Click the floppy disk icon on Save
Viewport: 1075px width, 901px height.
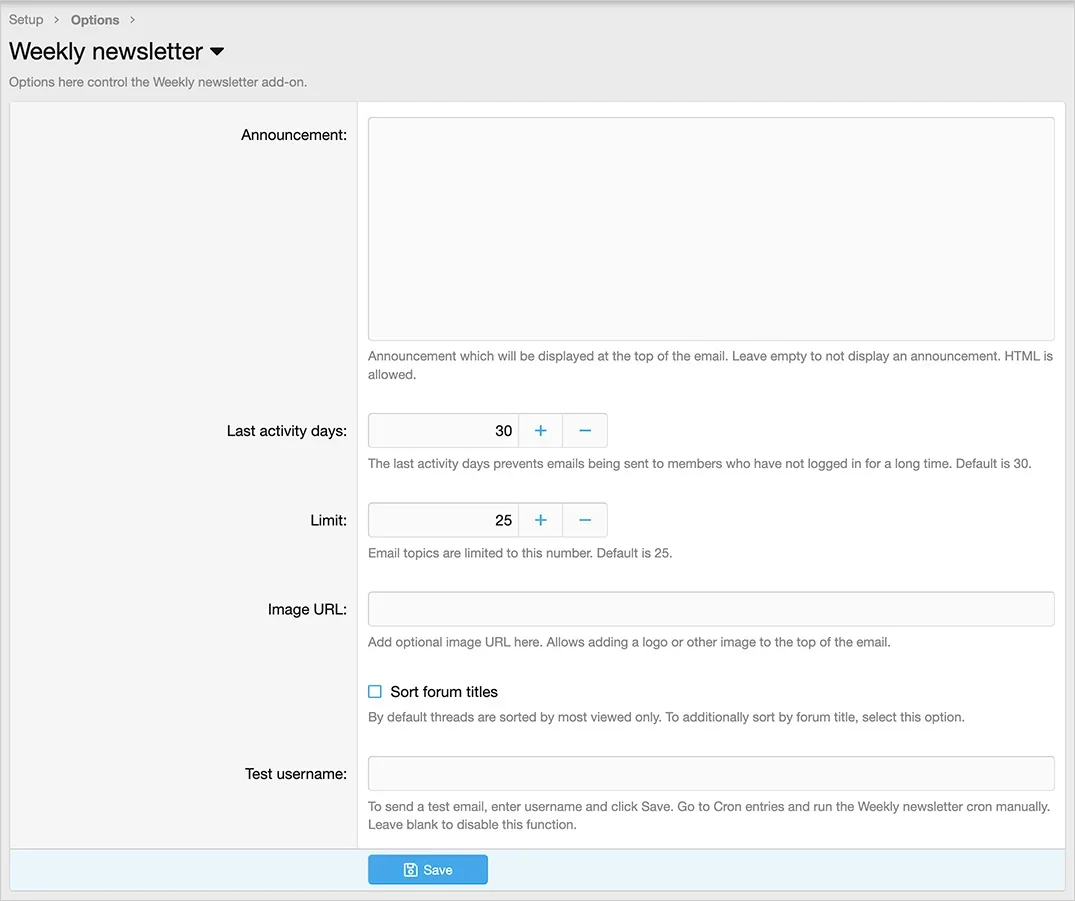pos(410,870)
